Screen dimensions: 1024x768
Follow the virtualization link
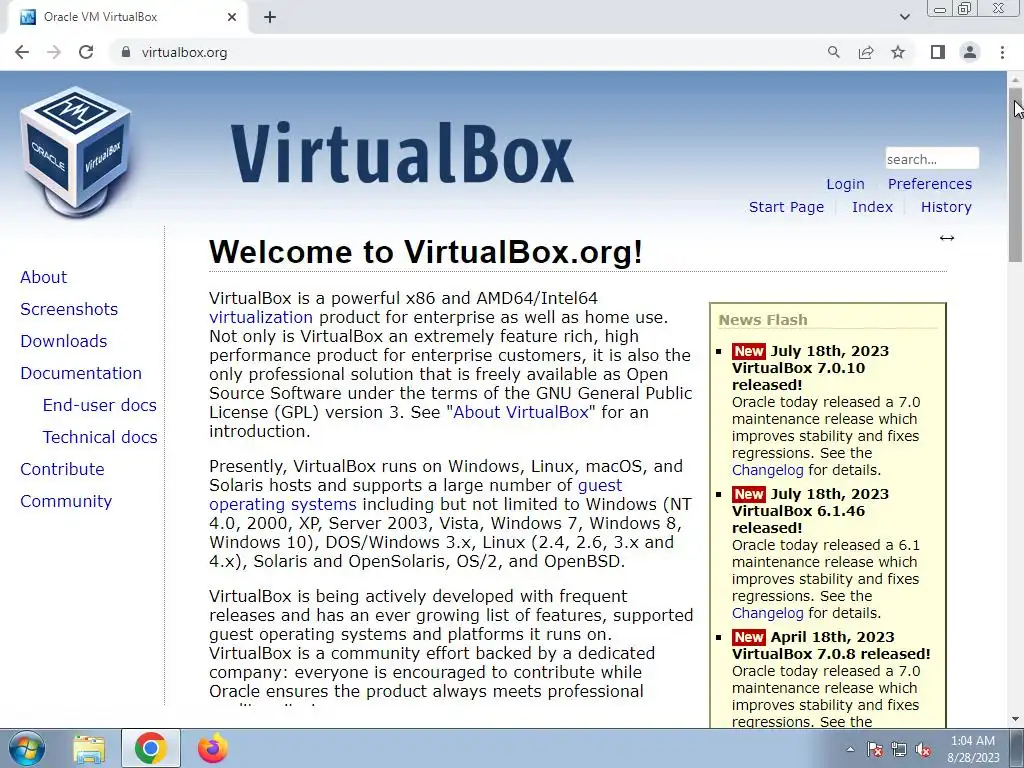coord(261,317)
